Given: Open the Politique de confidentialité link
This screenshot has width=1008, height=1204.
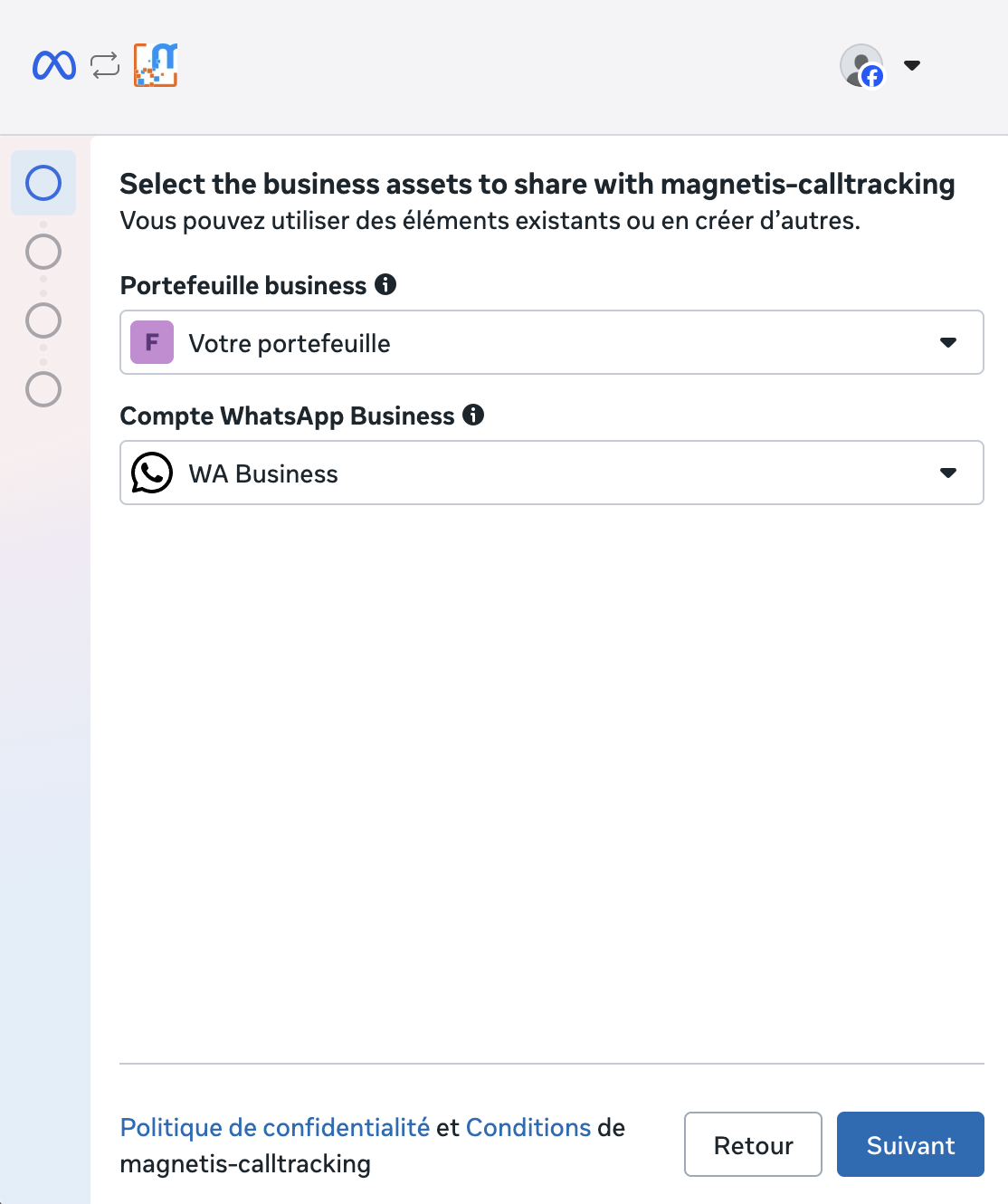Looking at the screenshot, I should click(x=274, y=1127).
